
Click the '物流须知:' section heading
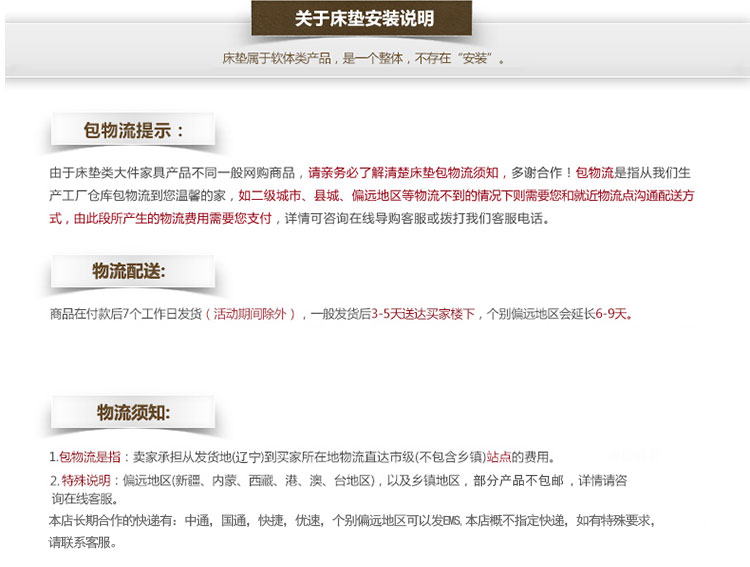(134, 411)
